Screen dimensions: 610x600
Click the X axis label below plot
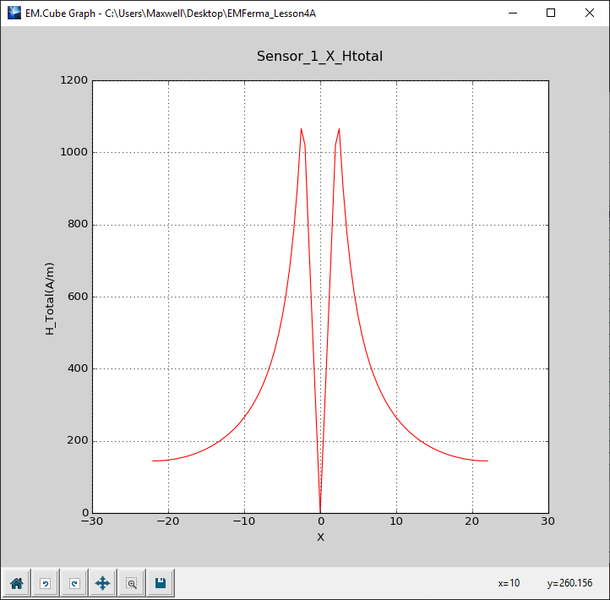[x=320, y=537]
